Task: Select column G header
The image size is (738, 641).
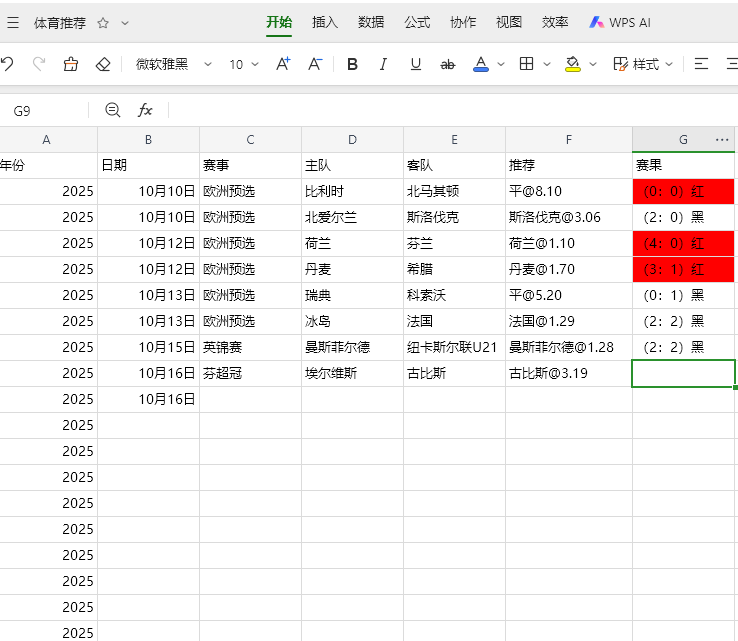Action: pyautogui.click(x=683, y=140)
